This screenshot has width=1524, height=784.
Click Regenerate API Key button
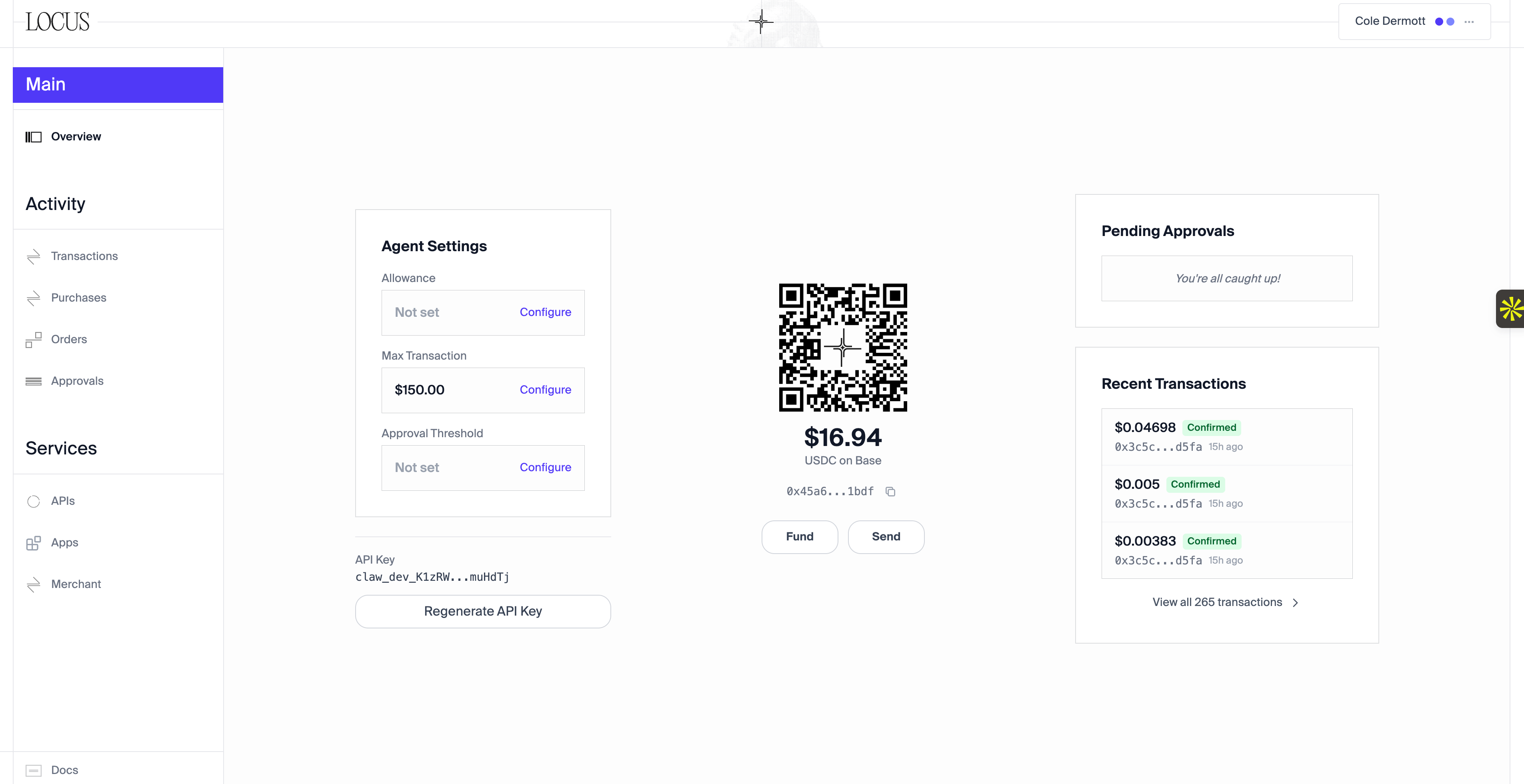coord(483,611)
